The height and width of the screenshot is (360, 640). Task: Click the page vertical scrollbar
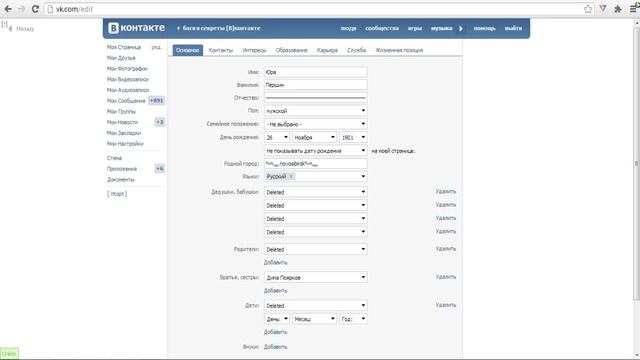637,163
